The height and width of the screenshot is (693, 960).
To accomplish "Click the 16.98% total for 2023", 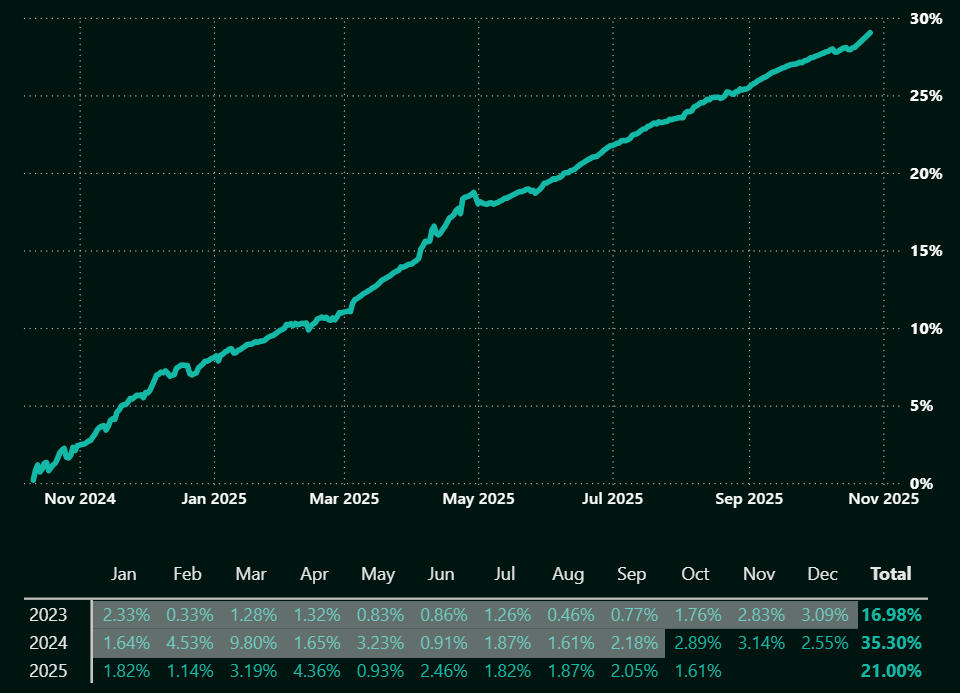I will tap(890, 614).
